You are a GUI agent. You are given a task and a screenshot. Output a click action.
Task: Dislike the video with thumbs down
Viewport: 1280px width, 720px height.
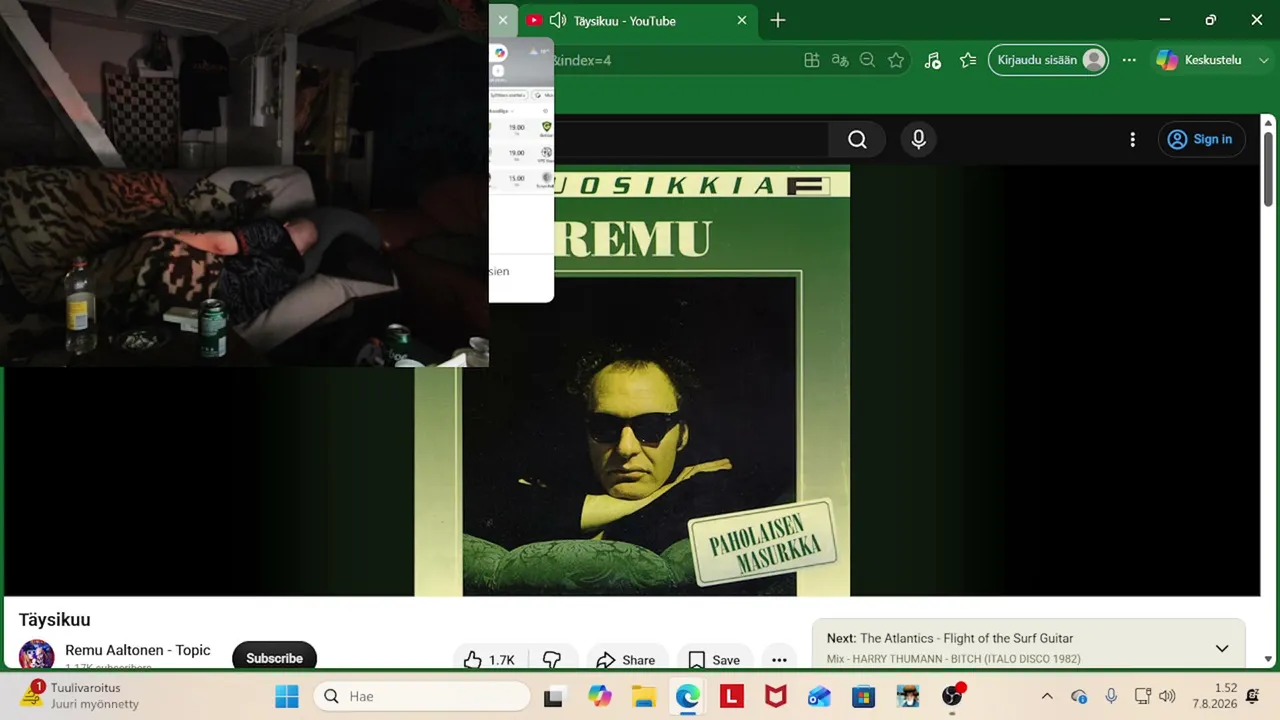click(x=552, y=660)
